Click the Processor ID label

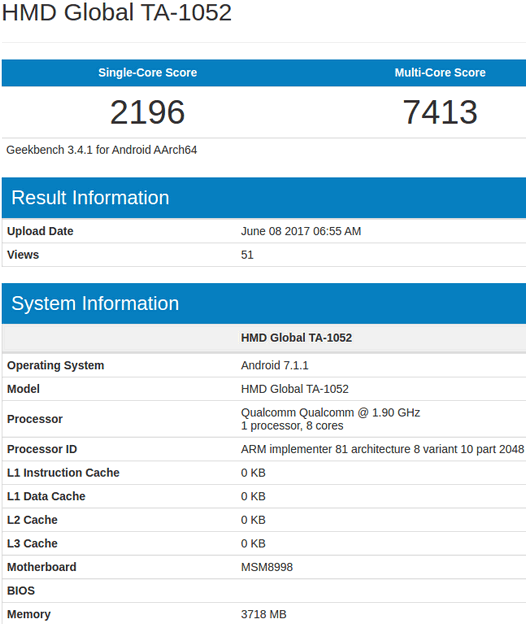click(42, 449)
